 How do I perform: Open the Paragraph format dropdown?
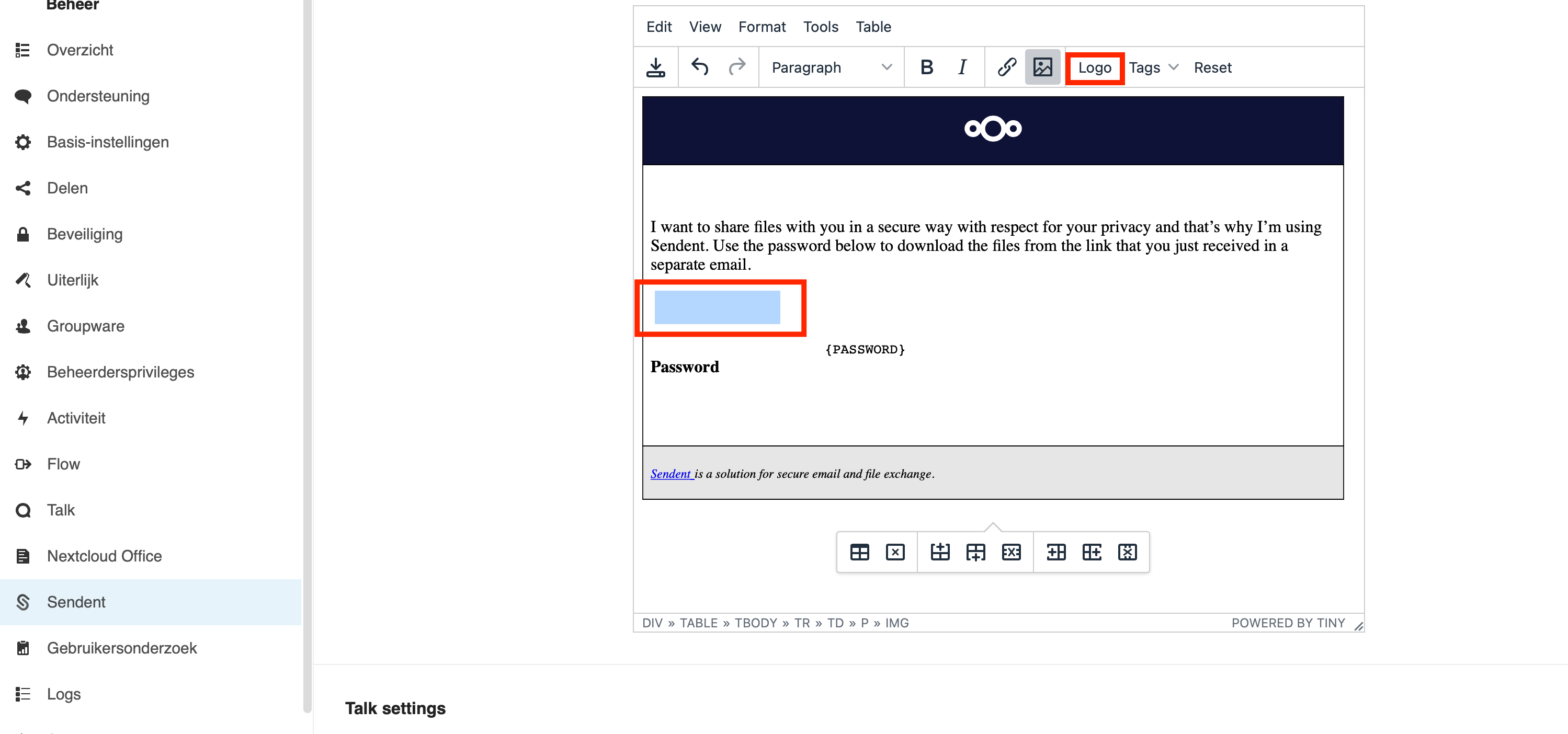(x=831, y=67)
